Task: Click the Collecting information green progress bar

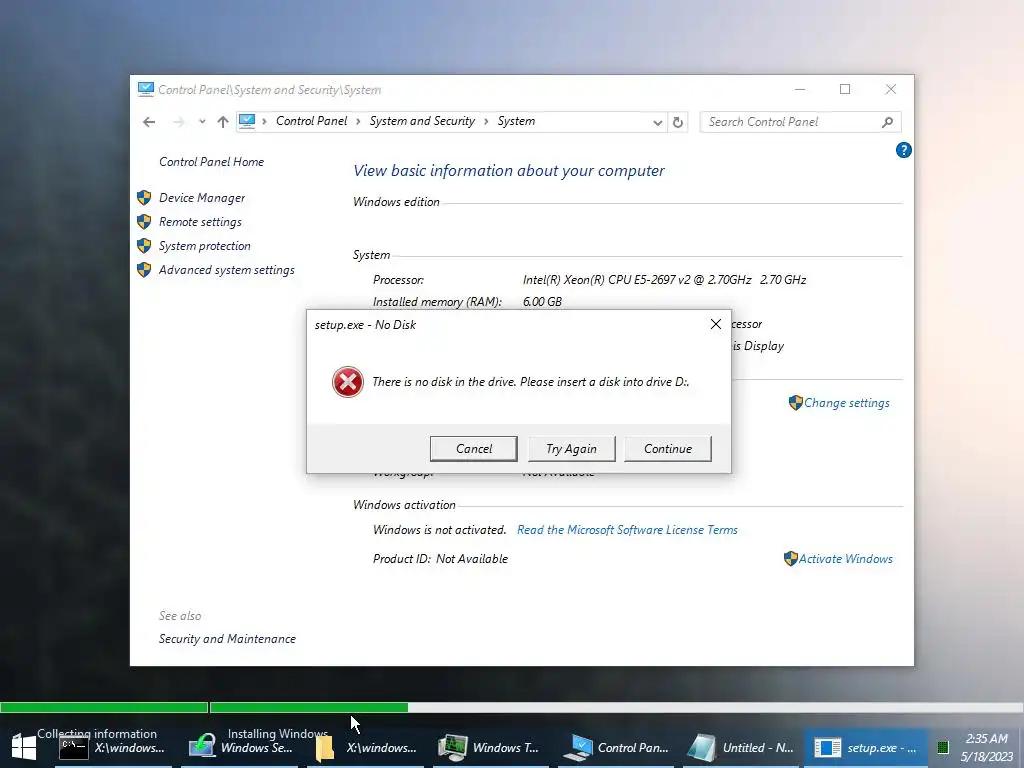Action: click(104, 707)
